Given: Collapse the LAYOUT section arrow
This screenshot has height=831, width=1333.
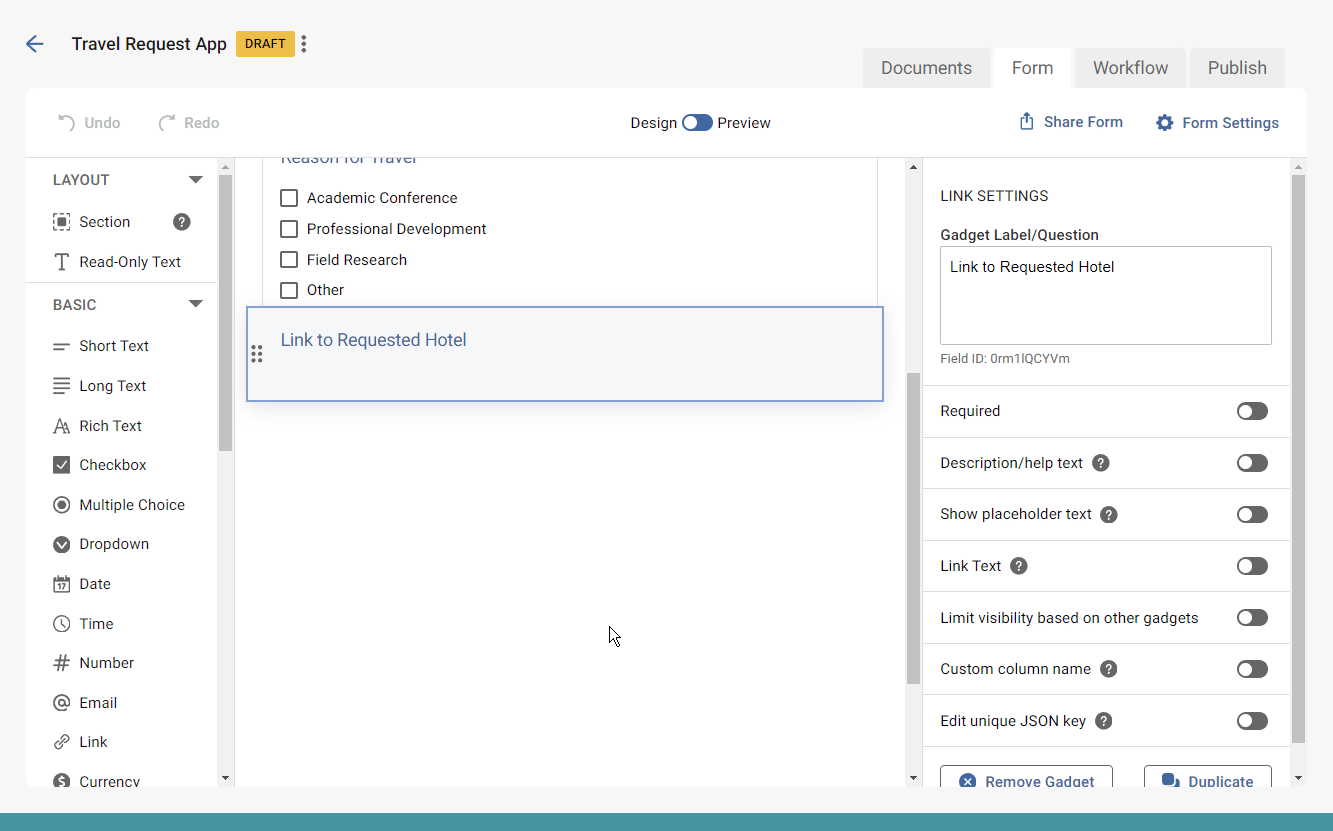Looking at the screenshot, I should tap(196, 180).
